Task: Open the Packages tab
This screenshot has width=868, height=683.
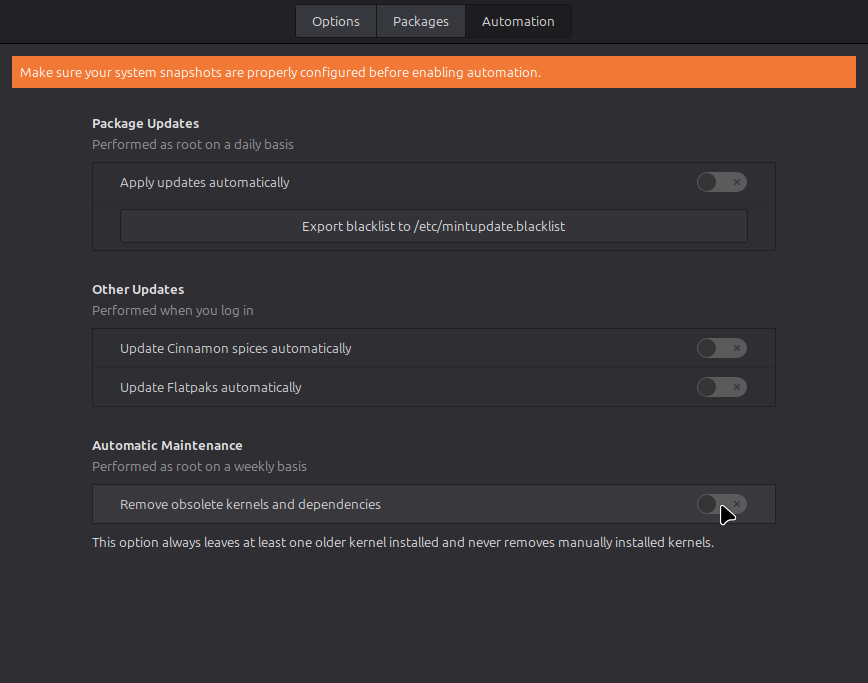Action: [x=421, y=22]
